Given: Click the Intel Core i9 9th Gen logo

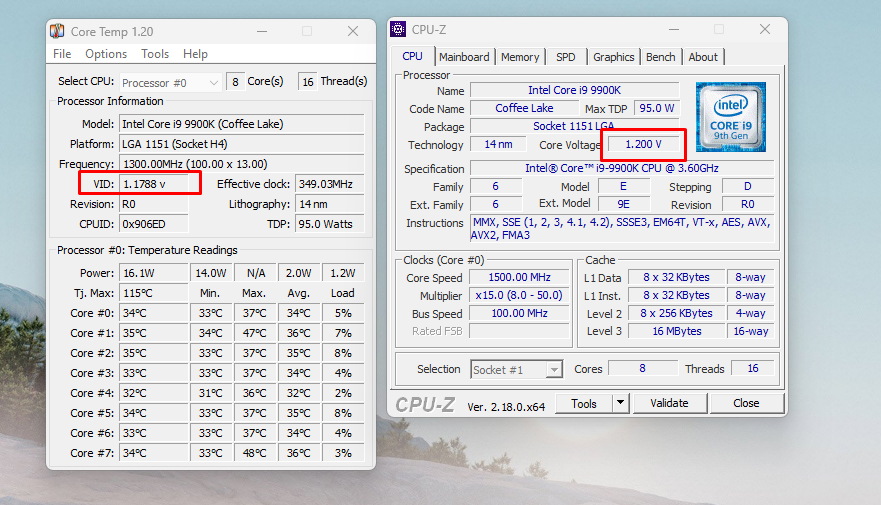Looking at the screenshot, I should coord(730,117).
